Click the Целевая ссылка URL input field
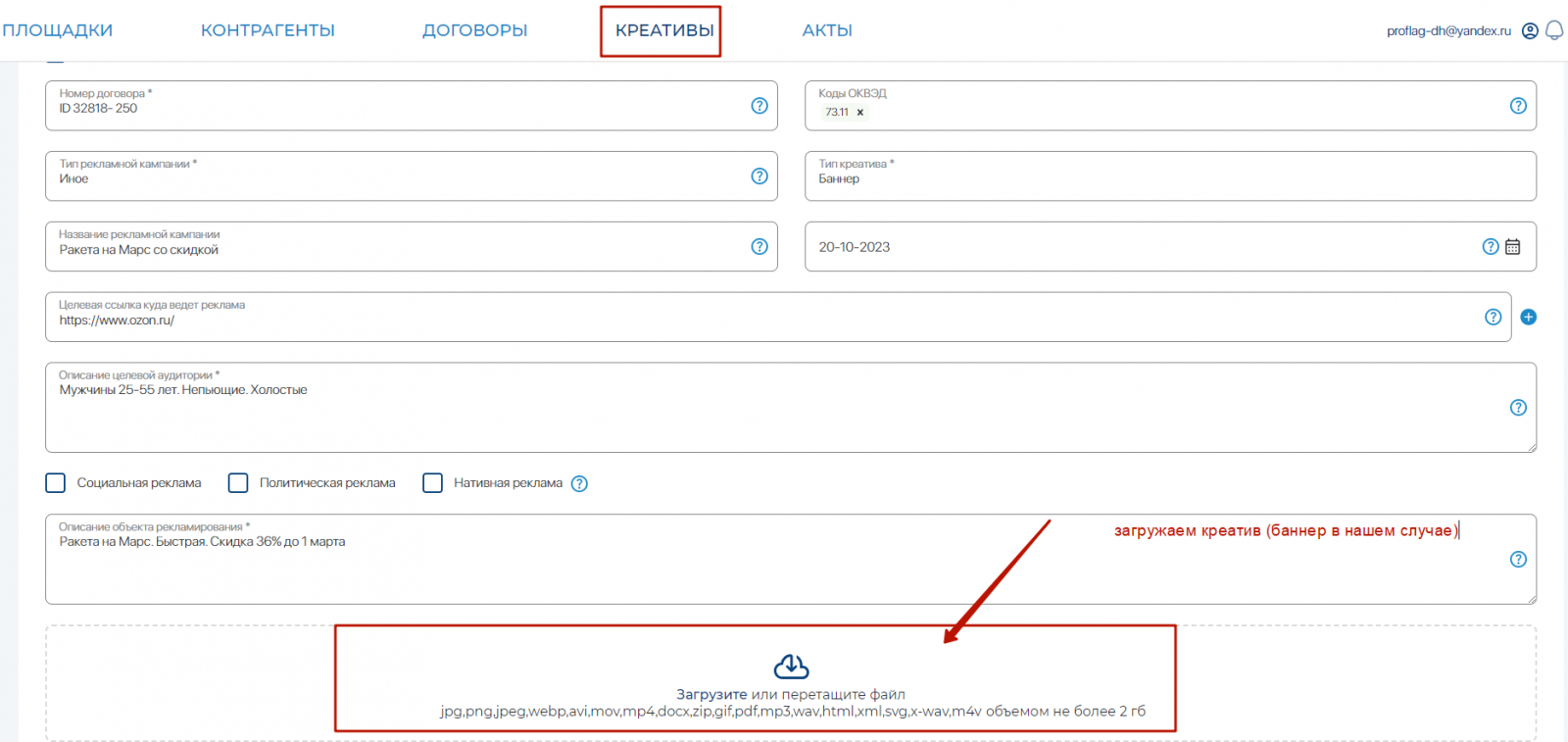 click(x=778, y=317)
